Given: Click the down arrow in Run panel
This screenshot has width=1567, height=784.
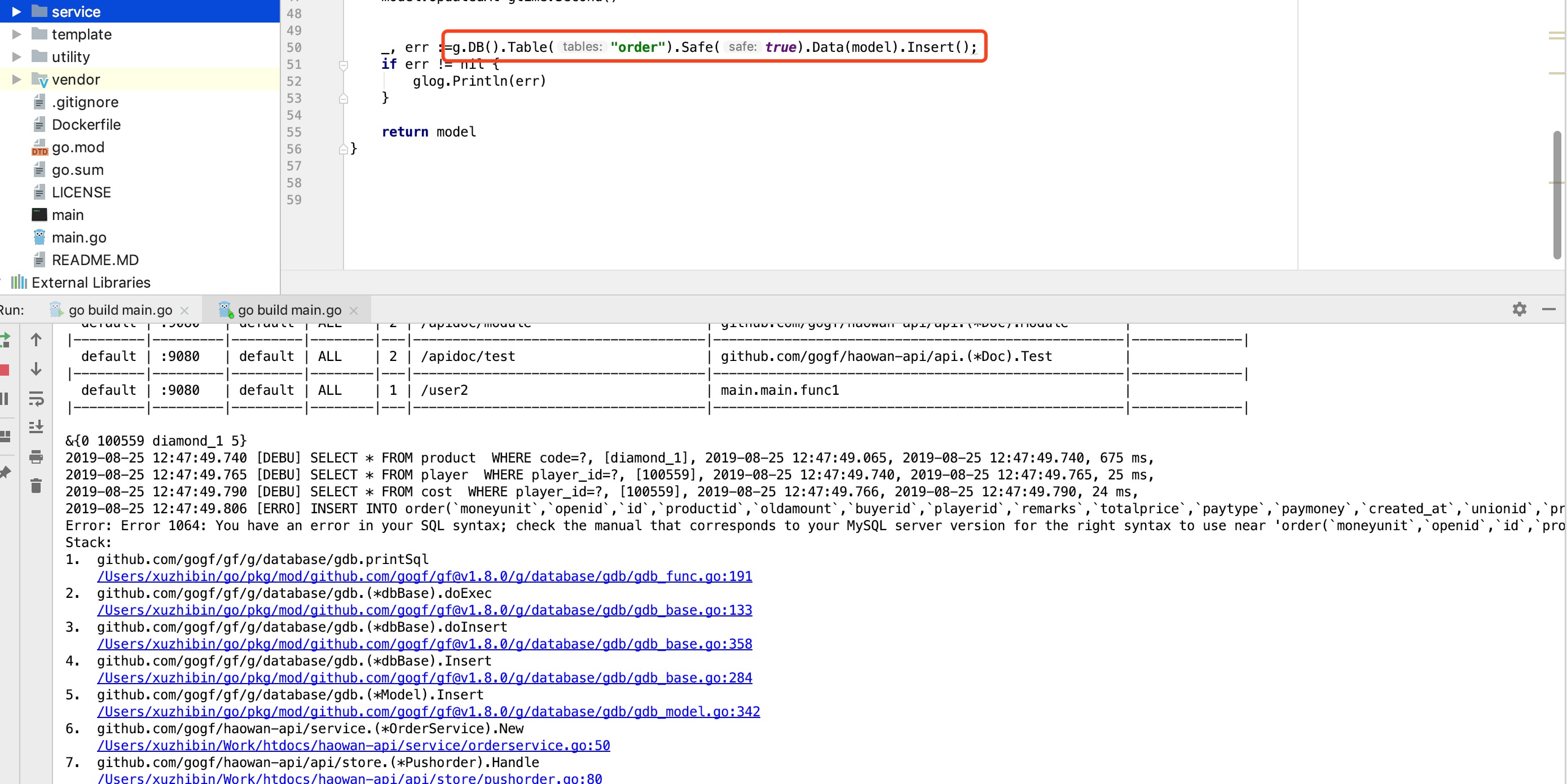Looking at the screenshot, I should 36,369.
